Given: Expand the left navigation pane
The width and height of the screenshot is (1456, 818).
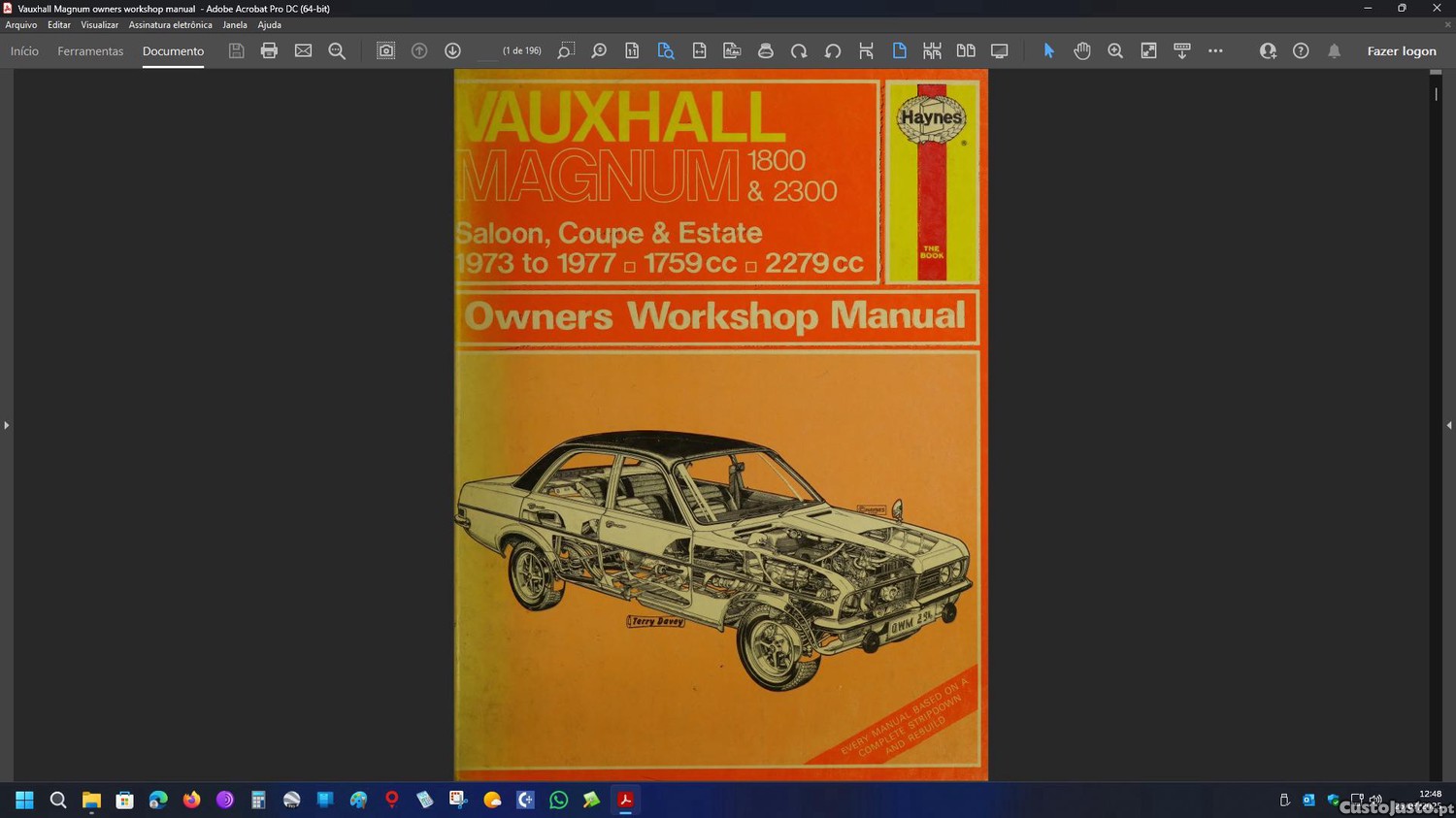Looking at the screenshot, I should 6,425.
